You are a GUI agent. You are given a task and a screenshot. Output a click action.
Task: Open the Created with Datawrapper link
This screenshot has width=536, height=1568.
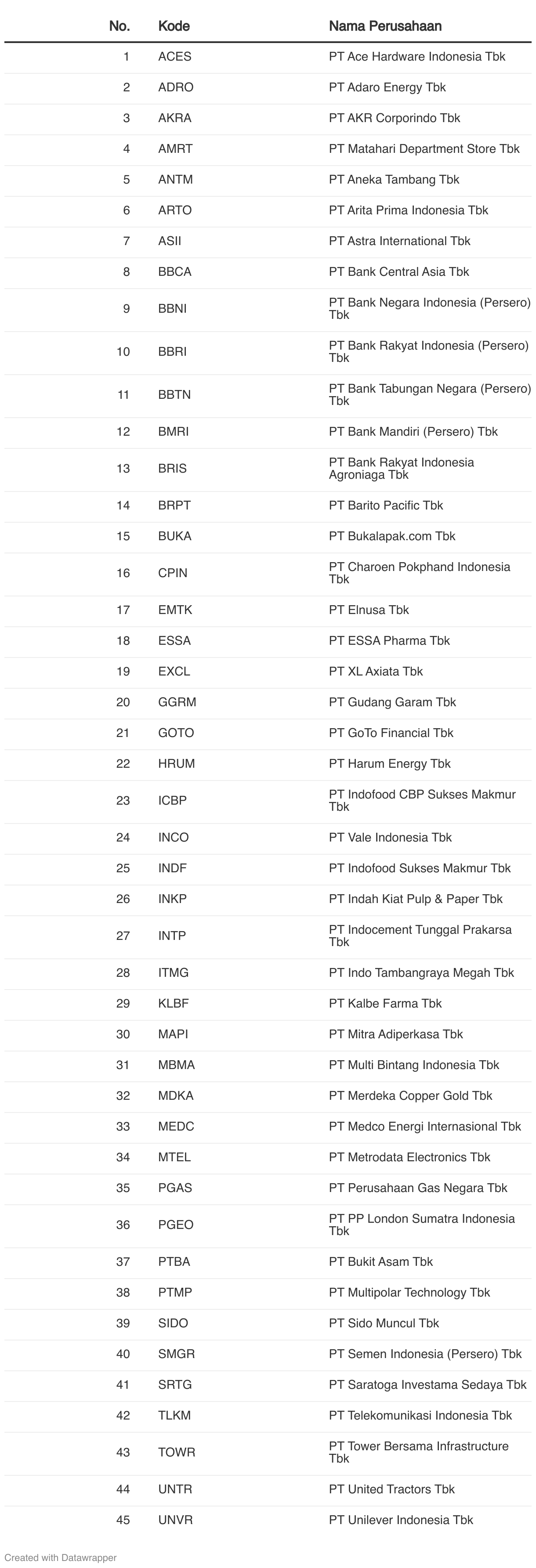click(60, 1557)
